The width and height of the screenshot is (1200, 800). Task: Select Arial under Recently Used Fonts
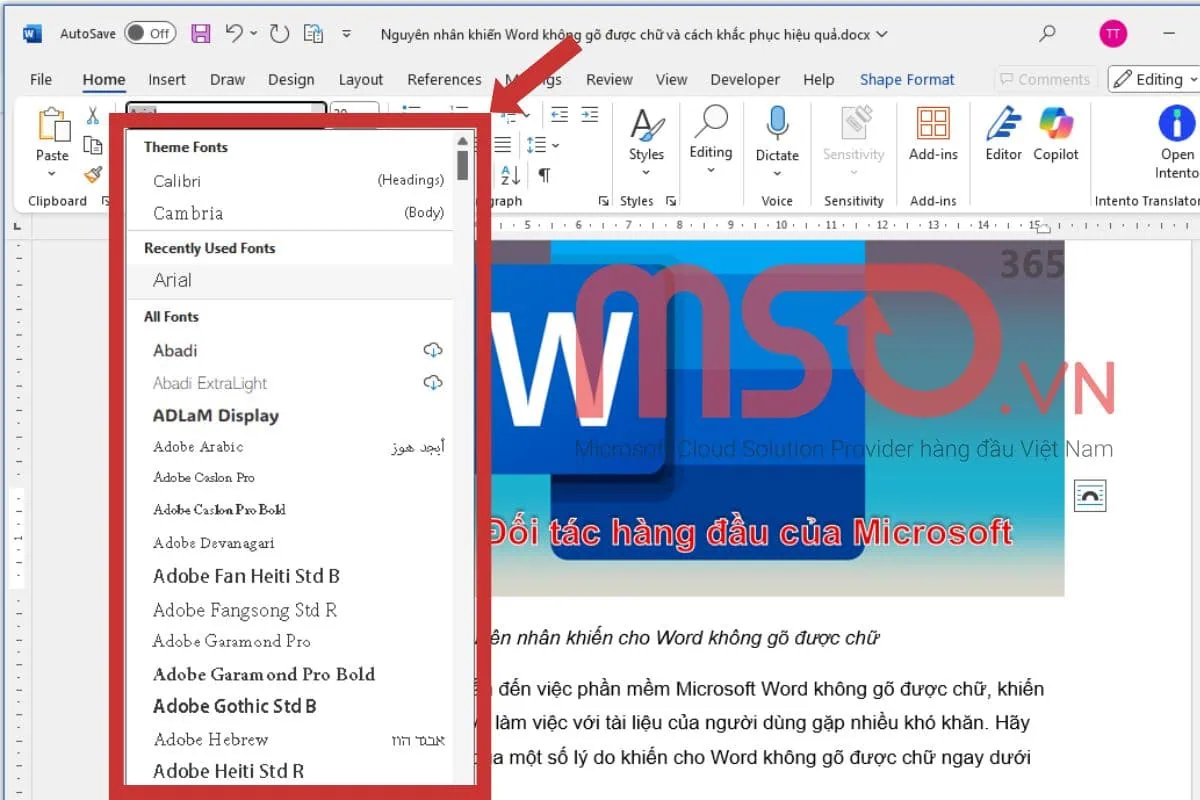[172, 281]
